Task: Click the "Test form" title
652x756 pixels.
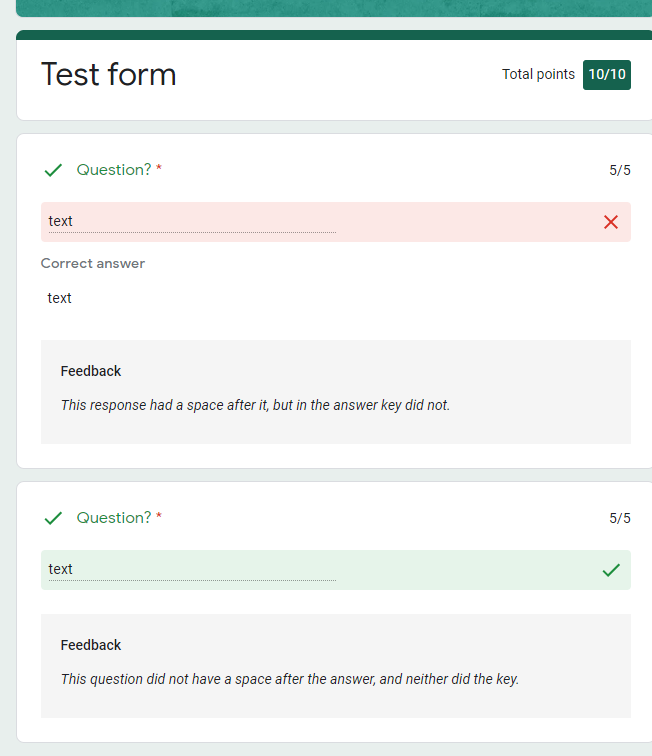Action: 108,75
